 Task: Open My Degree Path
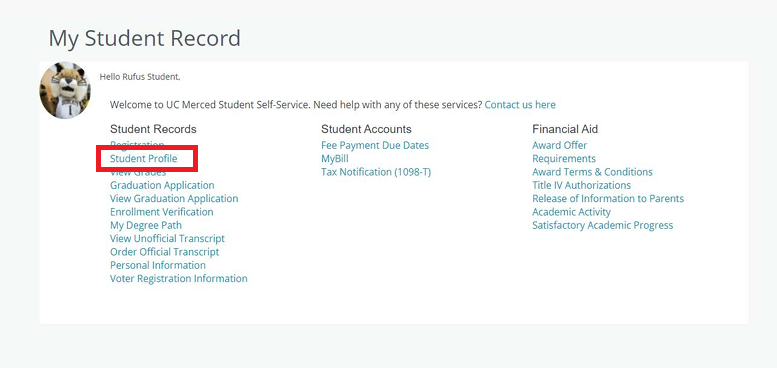(146, 225)
